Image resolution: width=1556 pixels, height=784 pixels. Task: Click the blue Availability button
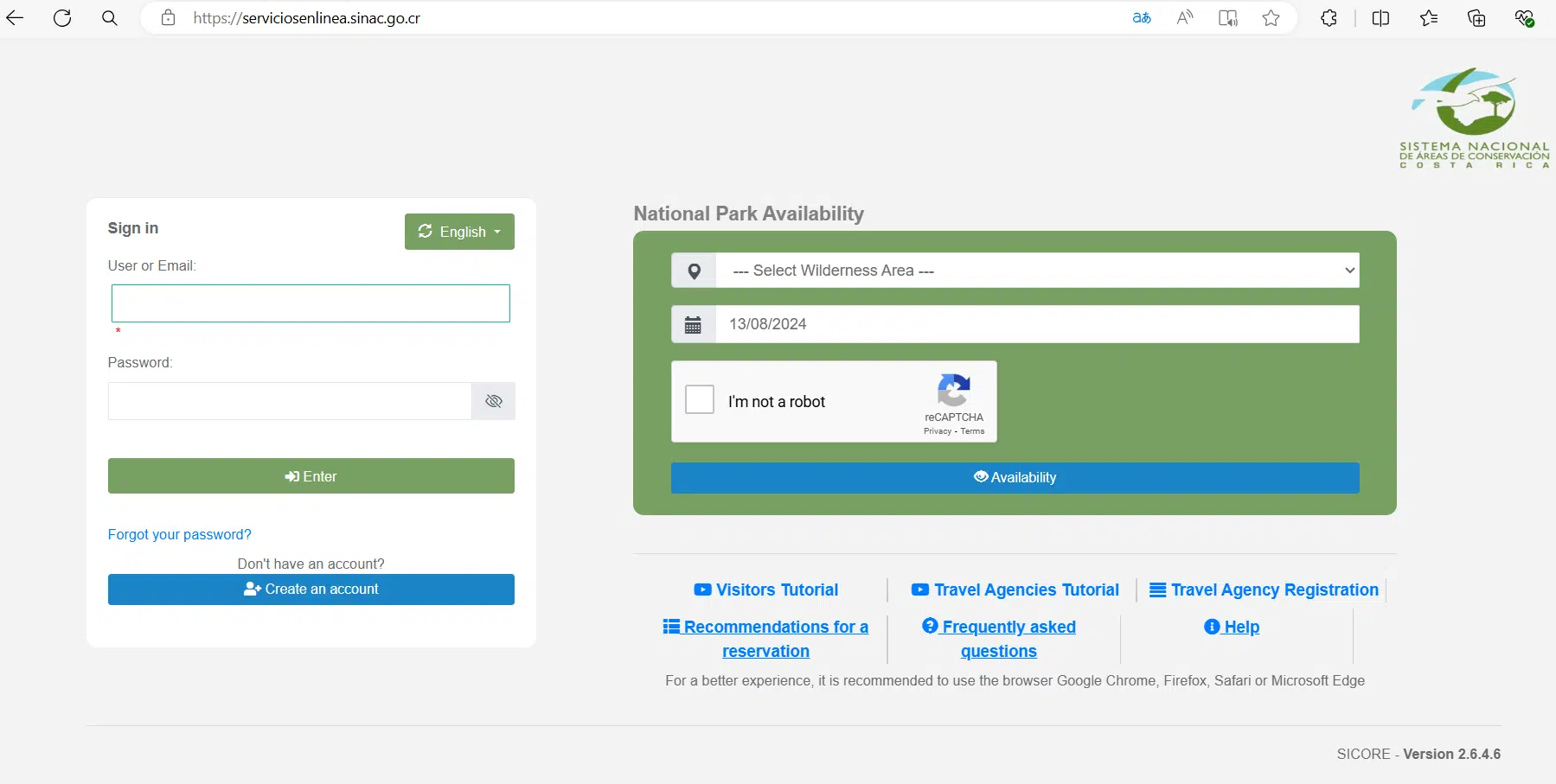1015,478
